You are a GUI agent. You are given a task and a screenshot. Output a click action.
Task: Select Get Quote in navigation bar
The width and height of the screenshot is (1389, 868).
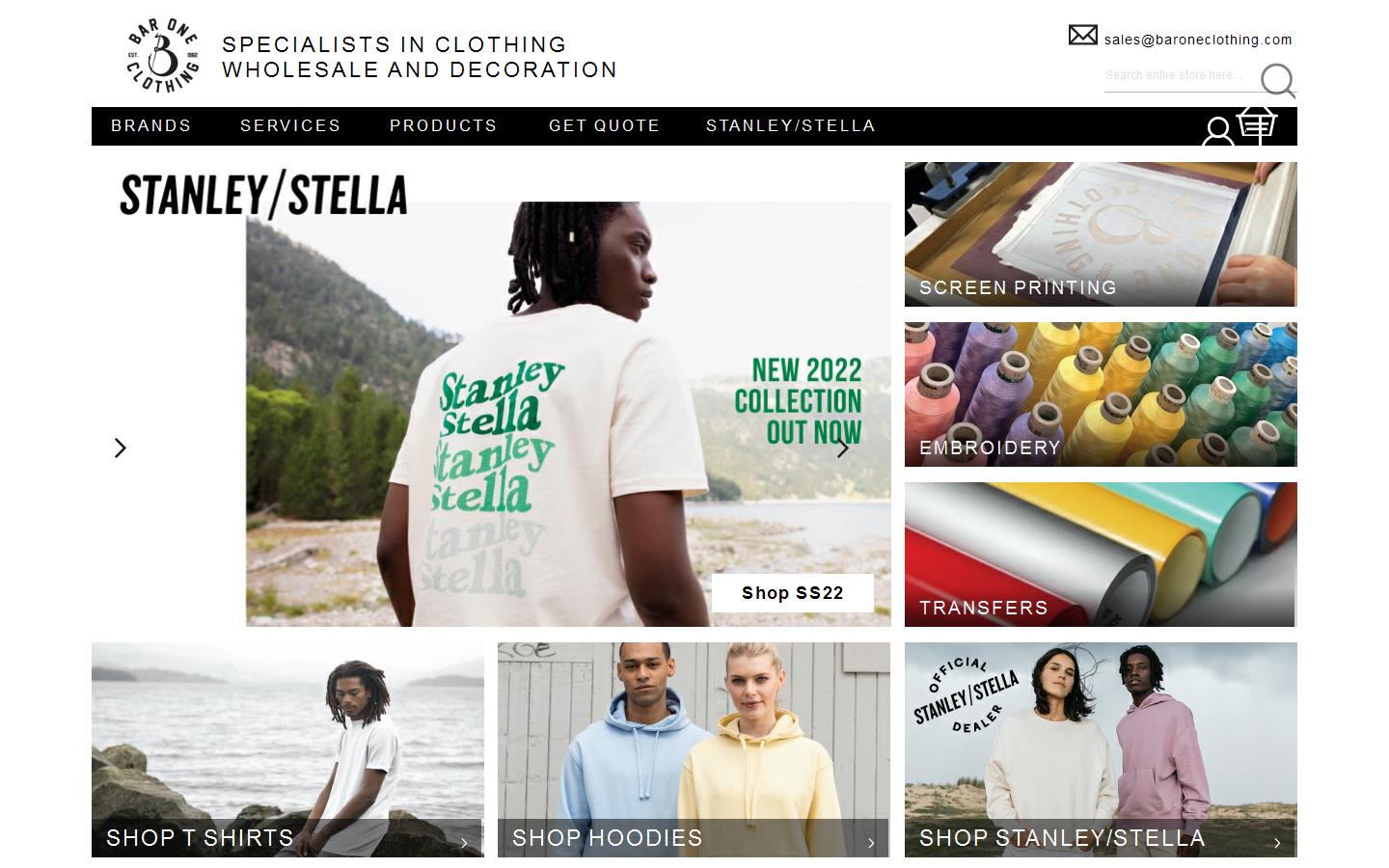[605, 125]
